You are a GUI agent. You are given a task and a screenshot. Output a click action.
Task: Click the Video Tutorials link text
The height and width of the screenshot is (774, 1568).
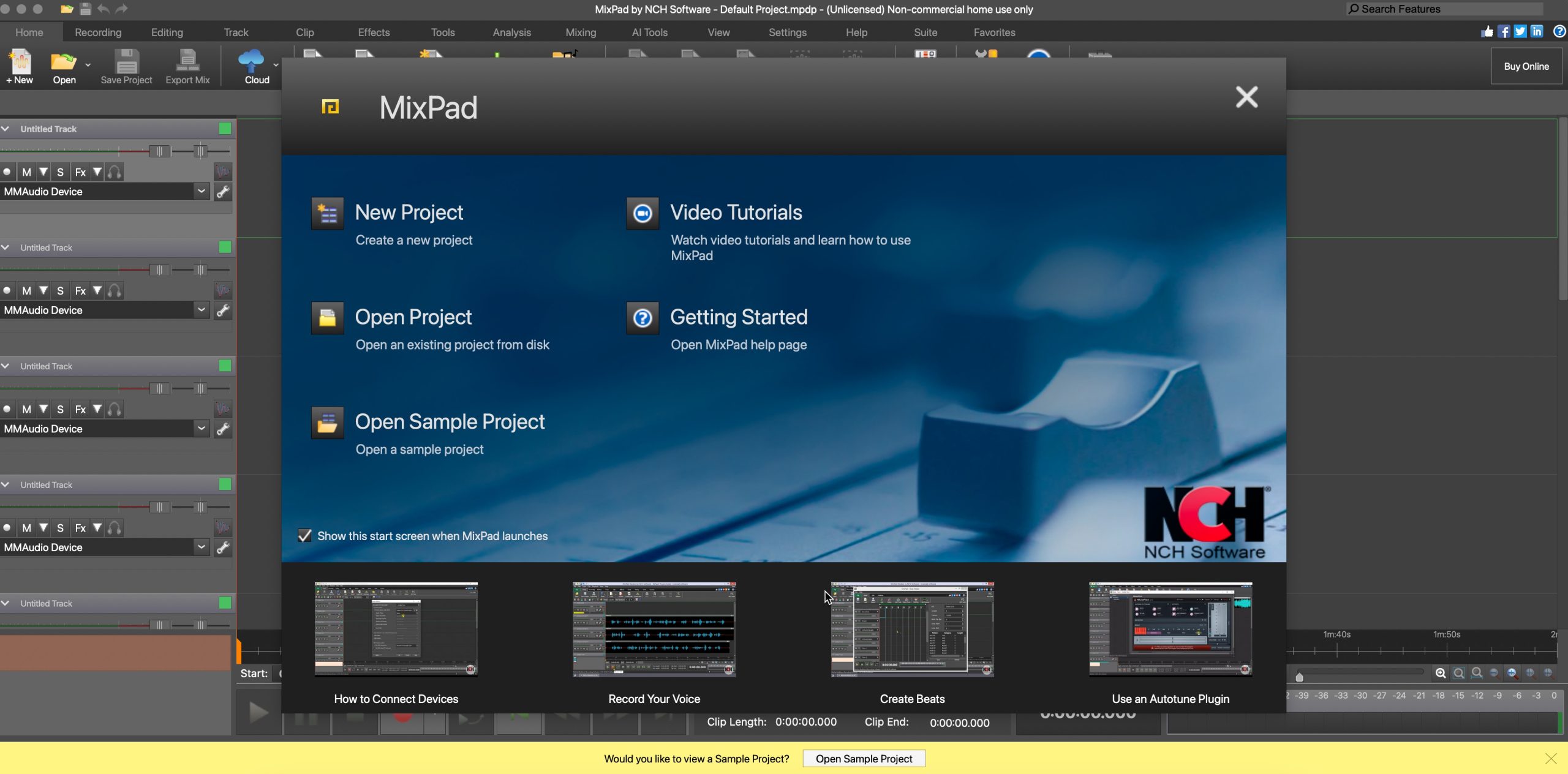(x=736, y=212)
